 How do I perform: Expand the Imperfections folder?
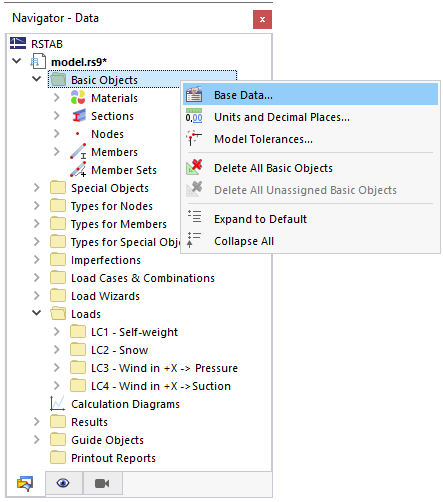[x=37, y=260]
